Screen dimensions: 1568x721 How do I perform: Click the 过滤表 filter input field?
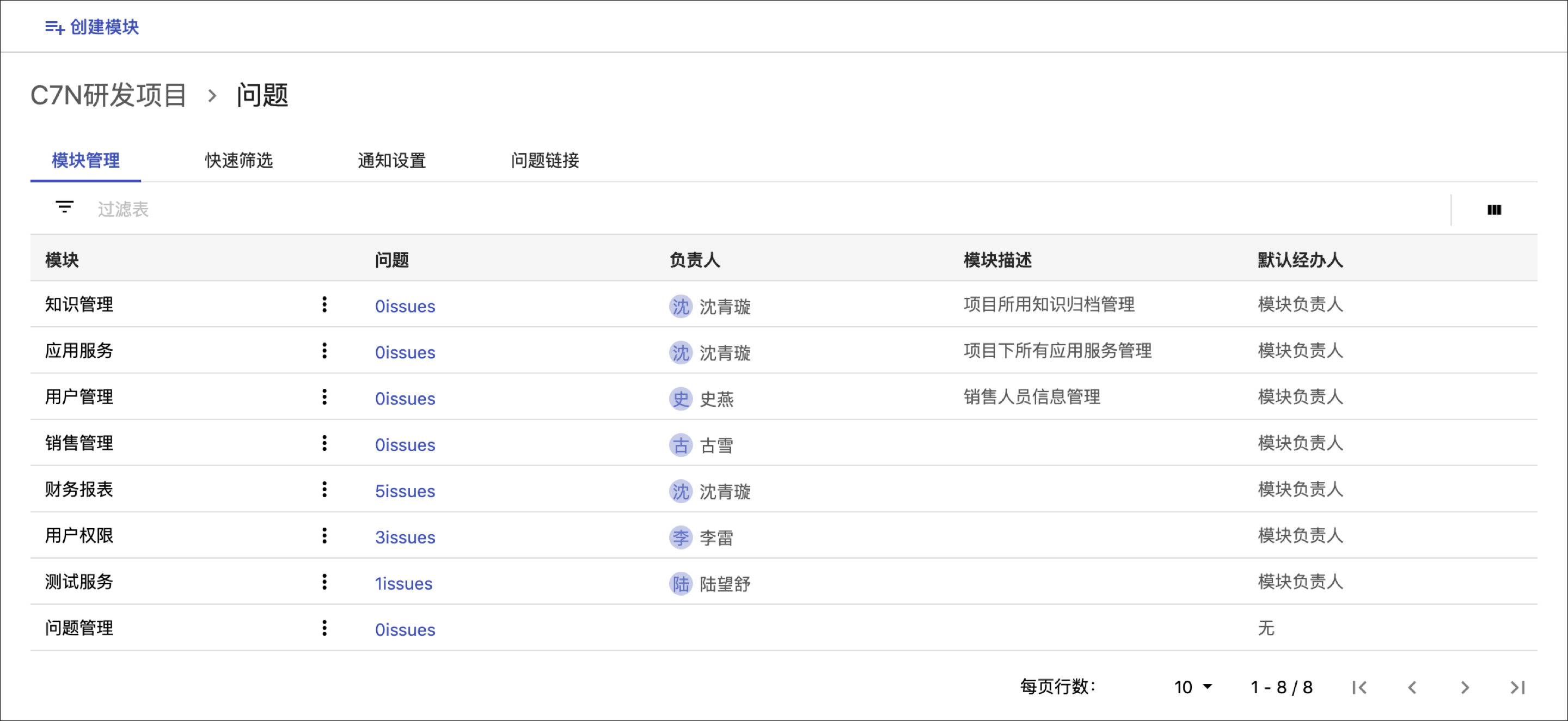tap(123, 210)
